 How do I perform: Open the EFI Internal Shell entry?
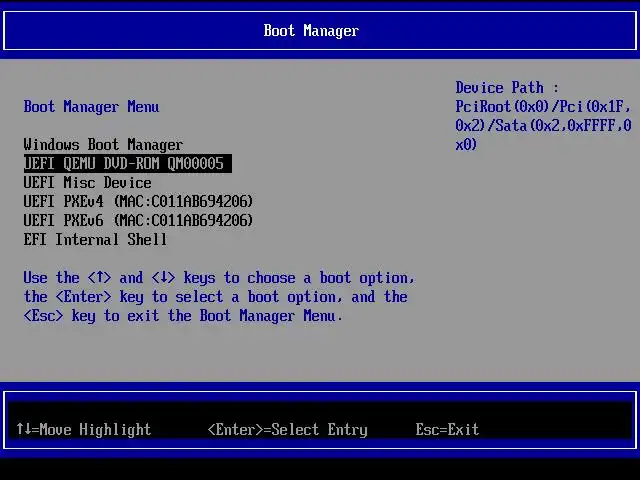pyautogui.click(x=95, y=239)
